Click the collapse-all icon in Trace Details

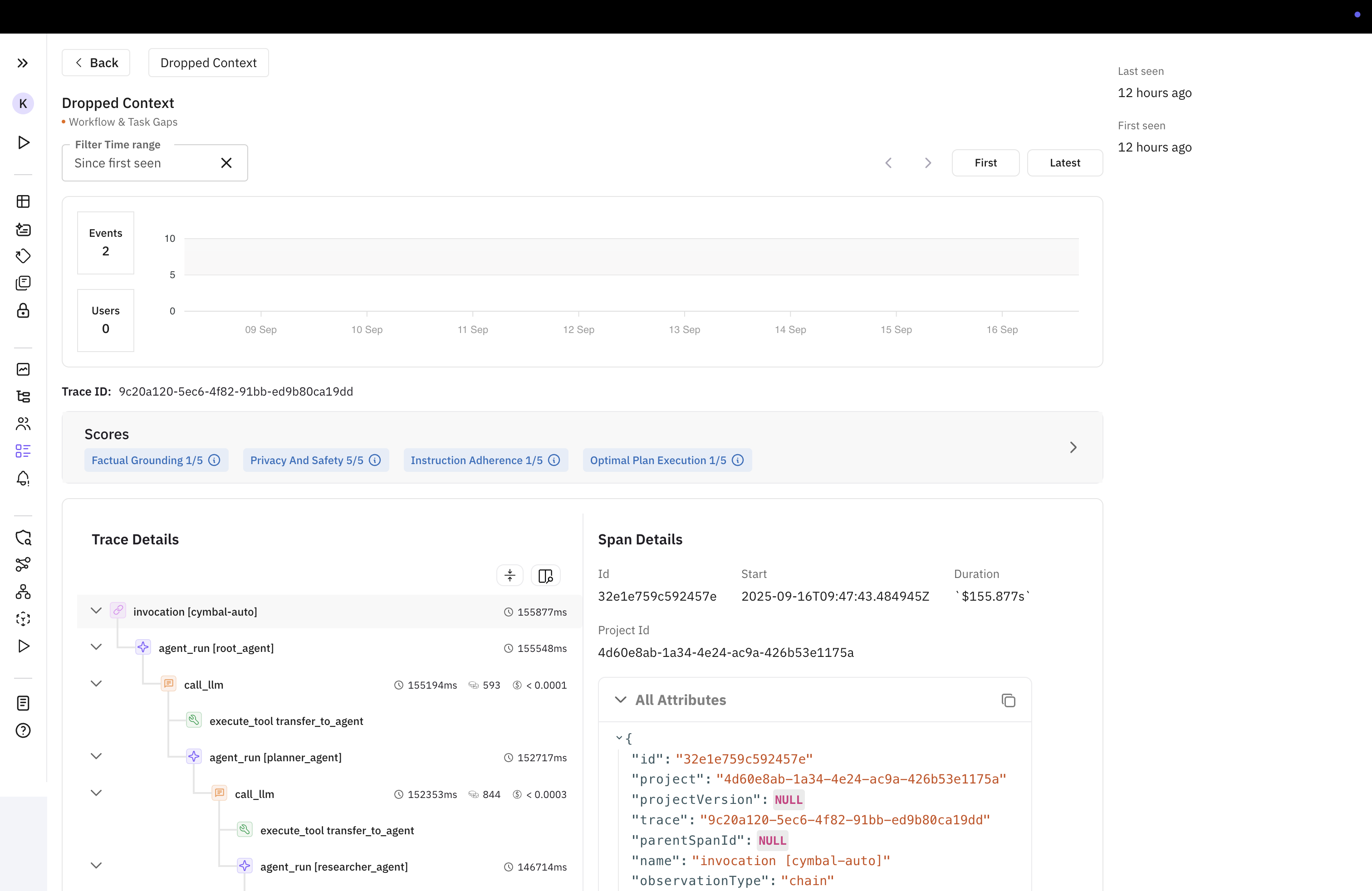click(510, 575)
